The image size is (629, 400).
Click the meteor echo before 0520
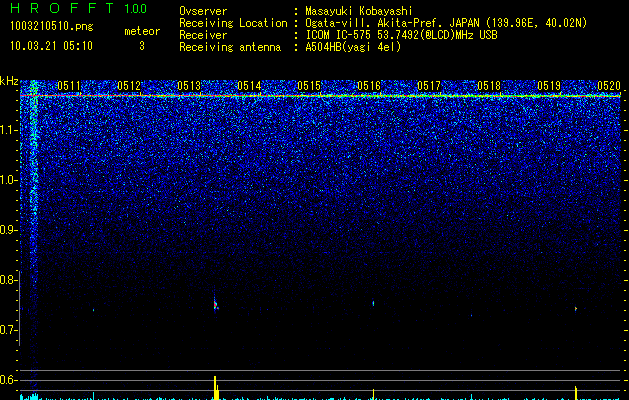(x=576, y=309)
